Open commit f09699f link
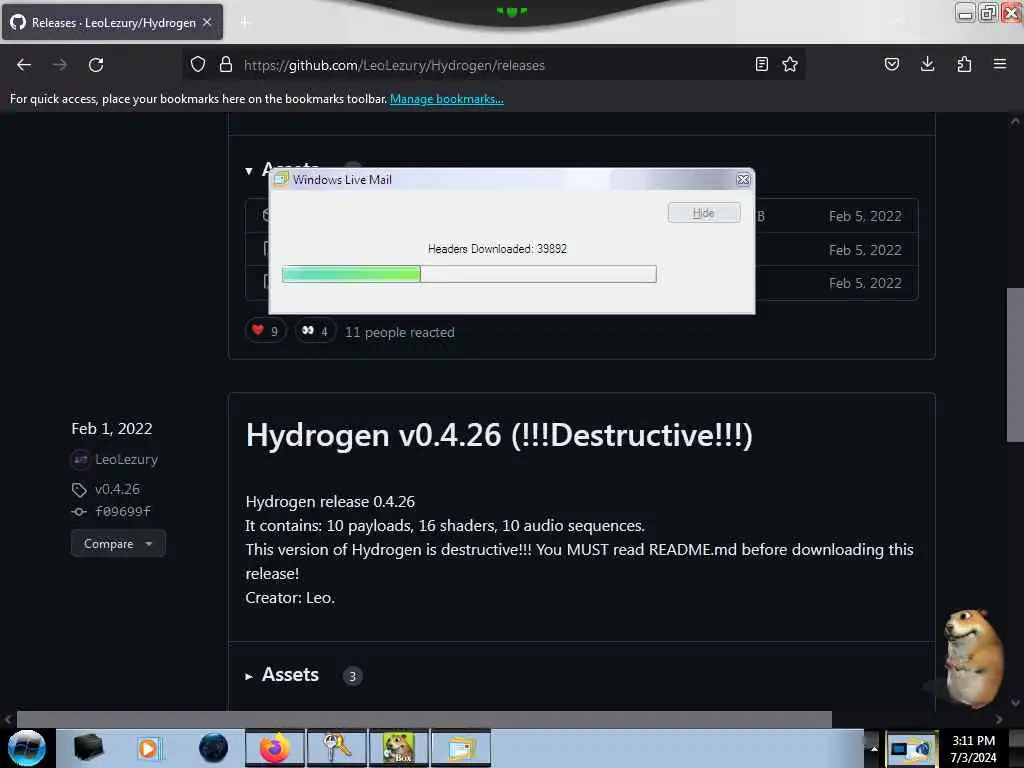1024x768 pixels. coord(123,511)
